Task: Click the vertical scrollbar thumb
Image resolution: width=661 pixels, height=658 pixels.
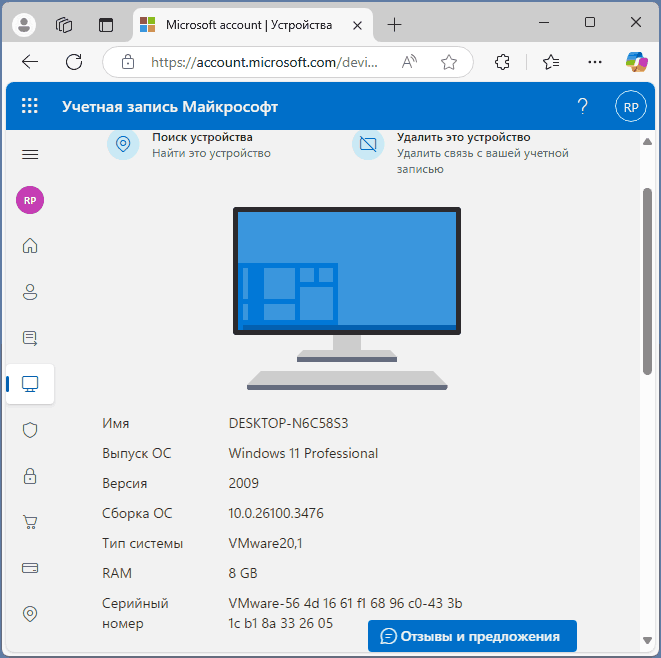Action: [x=648, y=281]
